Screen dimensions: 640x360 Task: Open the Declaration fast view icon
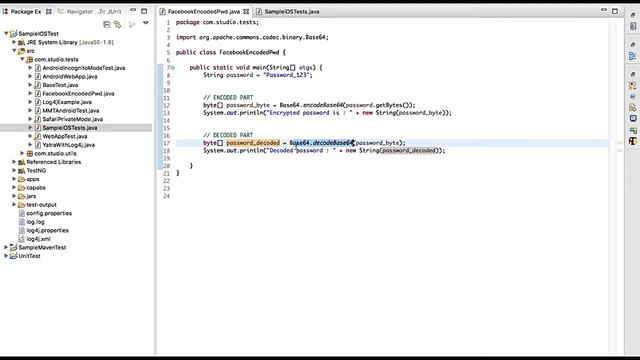tap(633, 108)
